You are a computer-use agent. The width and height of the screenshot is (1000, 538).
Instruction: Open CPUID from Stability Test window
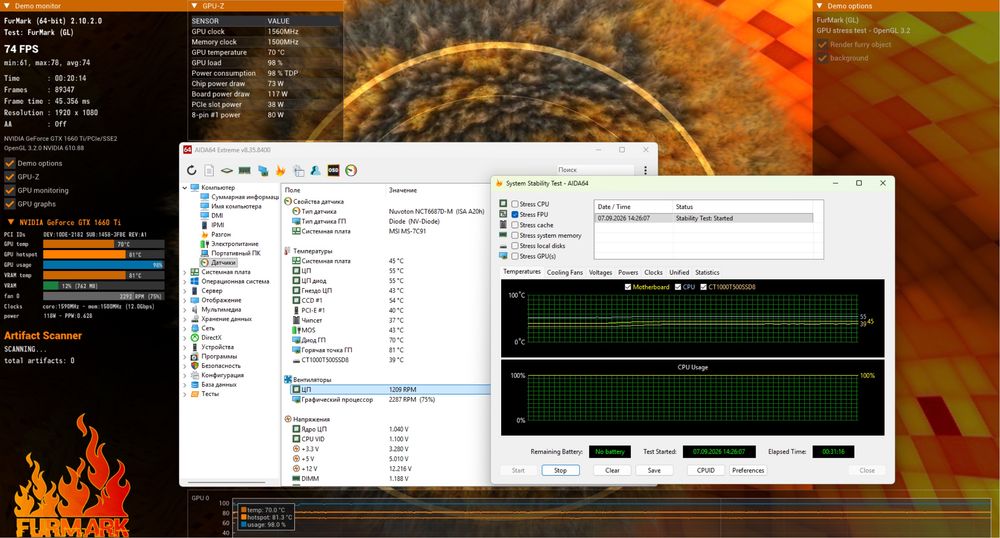(706, 470)
